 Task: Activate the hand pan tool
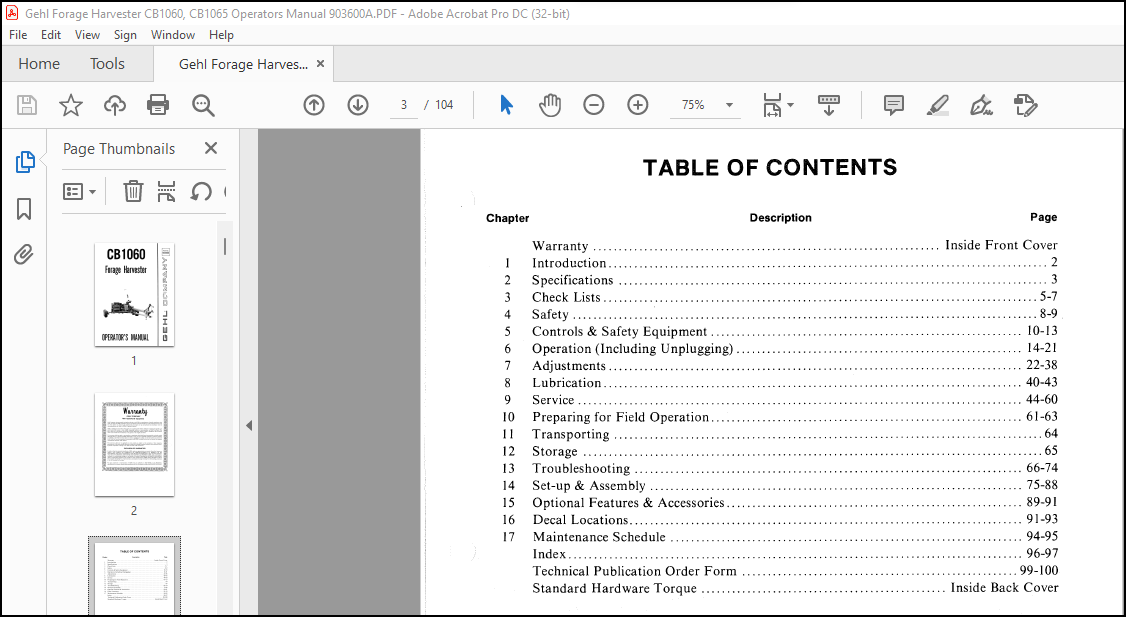point(549,105)
